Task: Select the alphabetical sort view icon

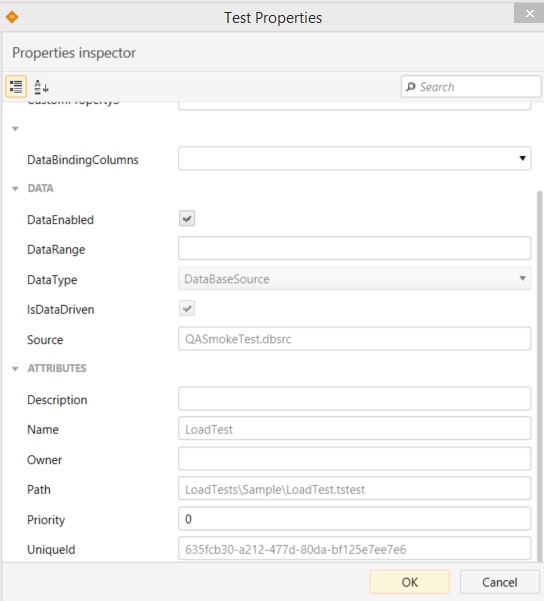Action: [x=41, y=87]
